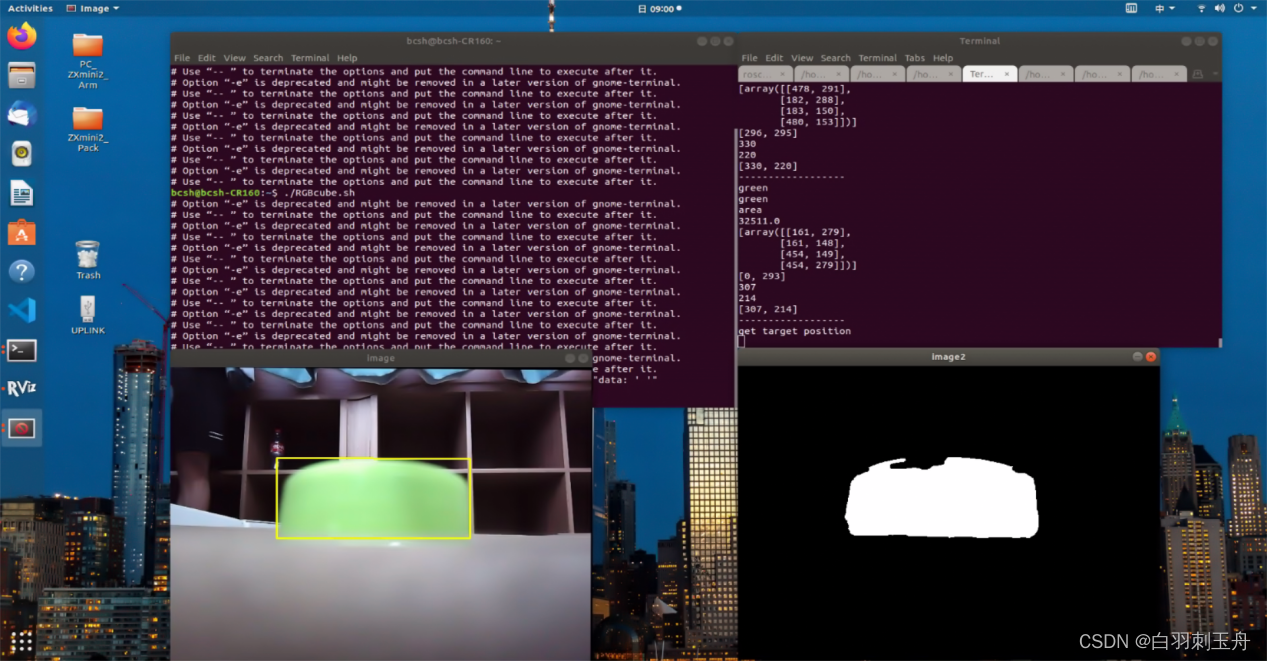Open View menu in the bcsh@bcsh-CR160 terminal

click(x=234, y=58)
